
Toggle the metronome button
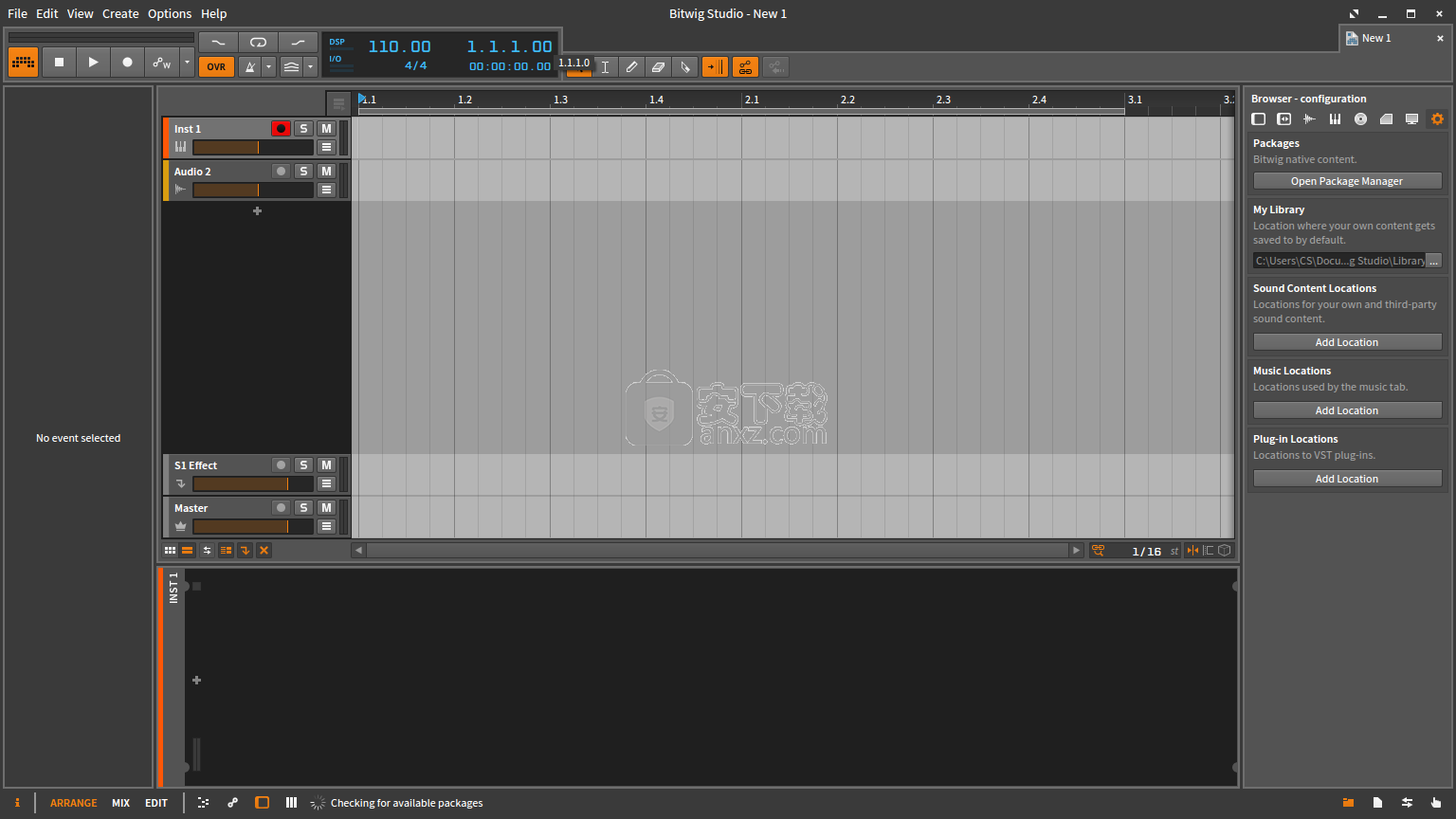pos(249,67)
